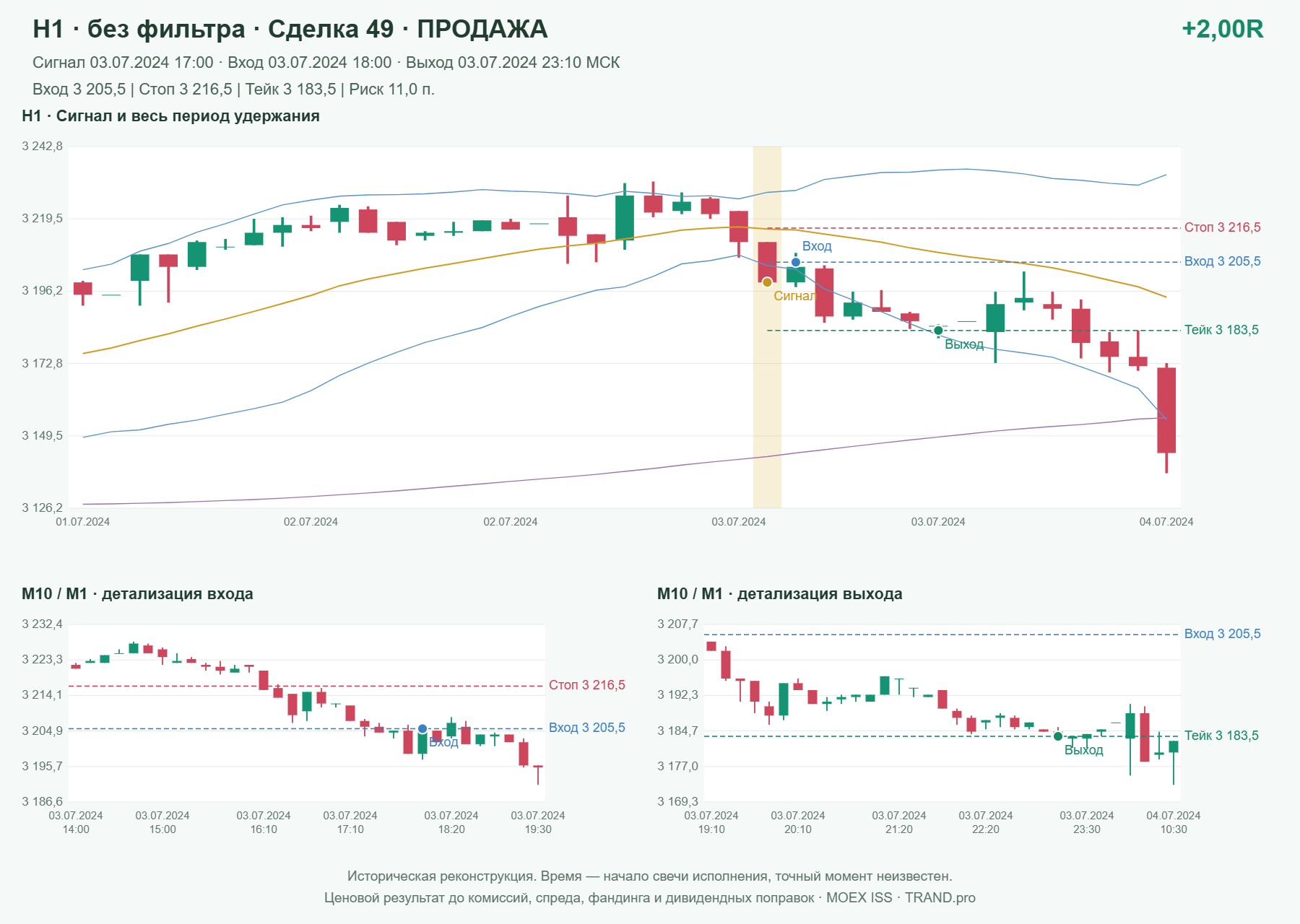The image size is (1300, 924).
Task: Select 'Вход 3 205,5' label in entry detail chart
Action: [x=586, y=728]
